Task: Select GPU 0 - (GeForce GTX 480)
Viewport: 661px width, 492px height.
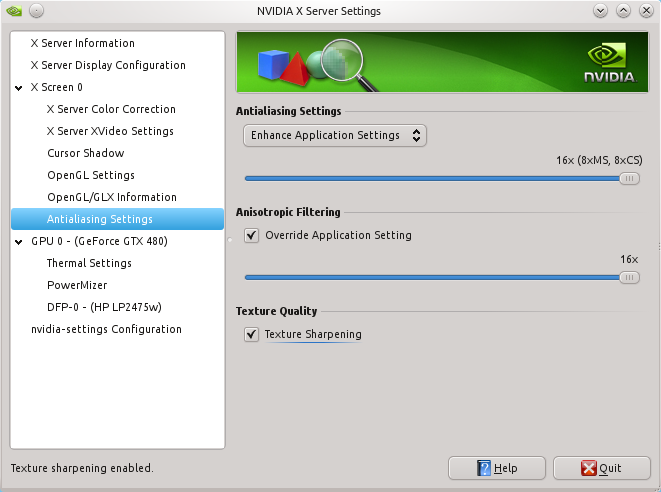Action: click(x=99, y=241)
